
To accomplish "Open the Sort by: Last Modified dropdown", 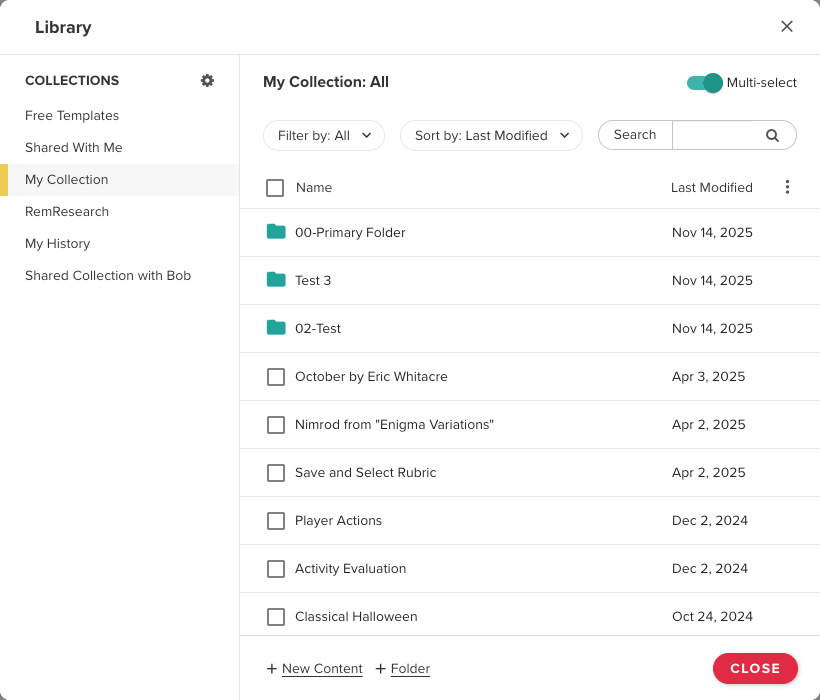I will pyautogui.click(x=491, y=136).
